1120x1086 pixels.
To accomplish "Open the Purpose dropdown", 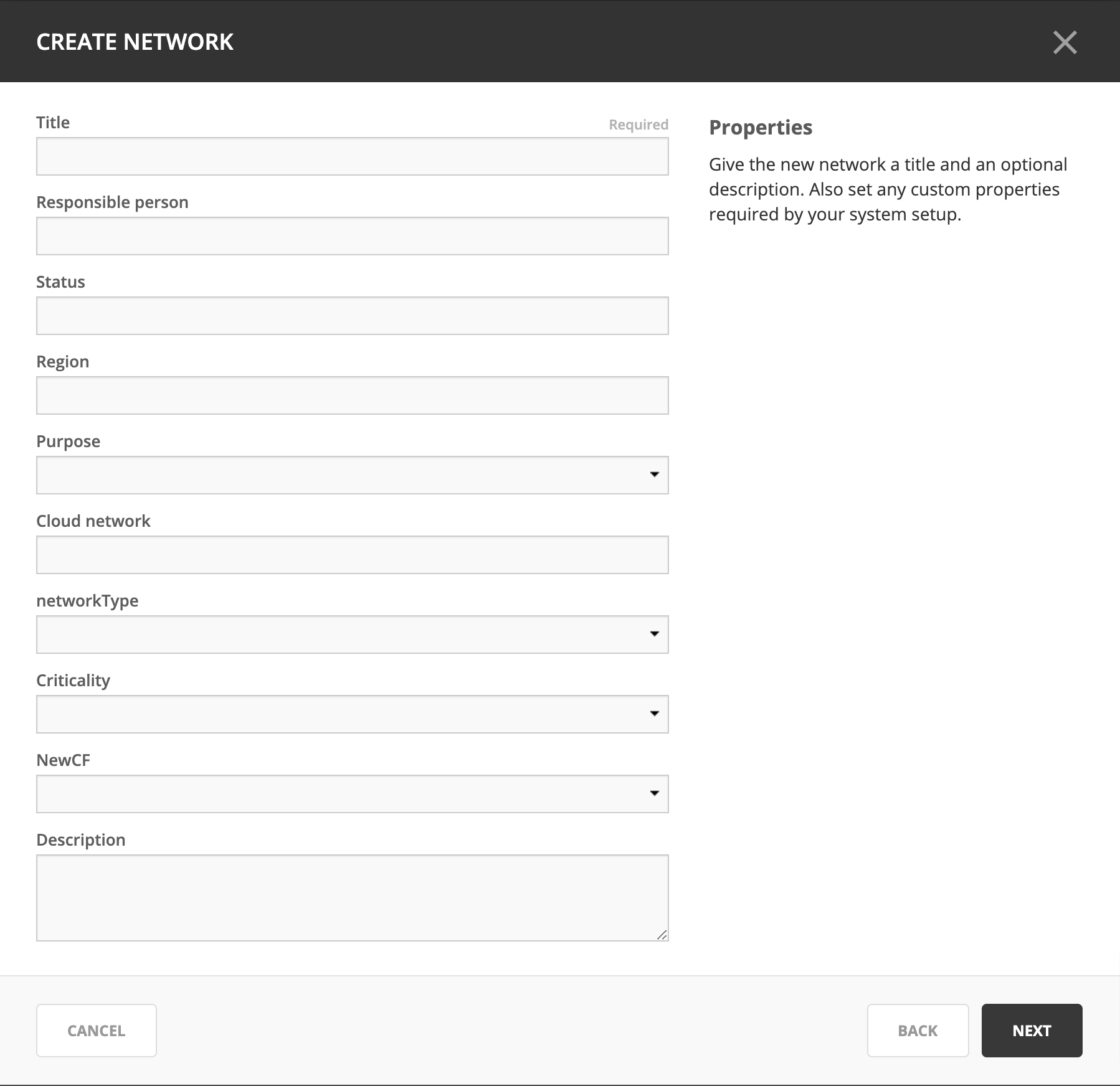I will point(353,475).
